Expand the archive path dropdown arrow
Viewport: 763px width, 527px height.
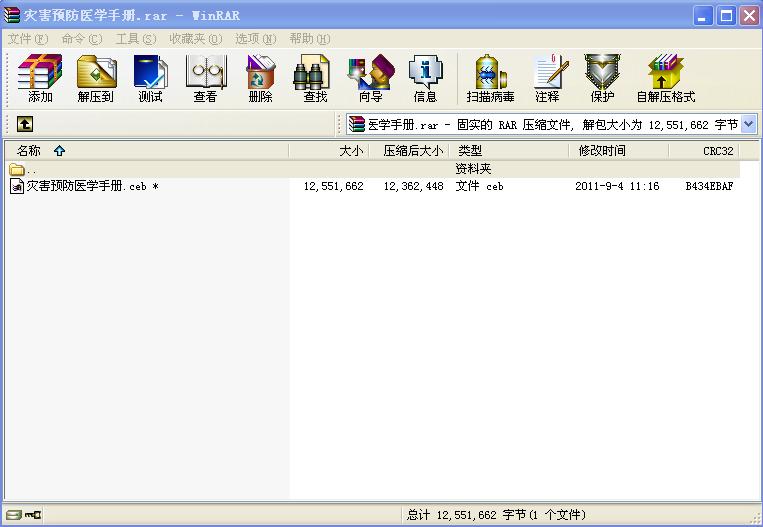click(749, 124)
